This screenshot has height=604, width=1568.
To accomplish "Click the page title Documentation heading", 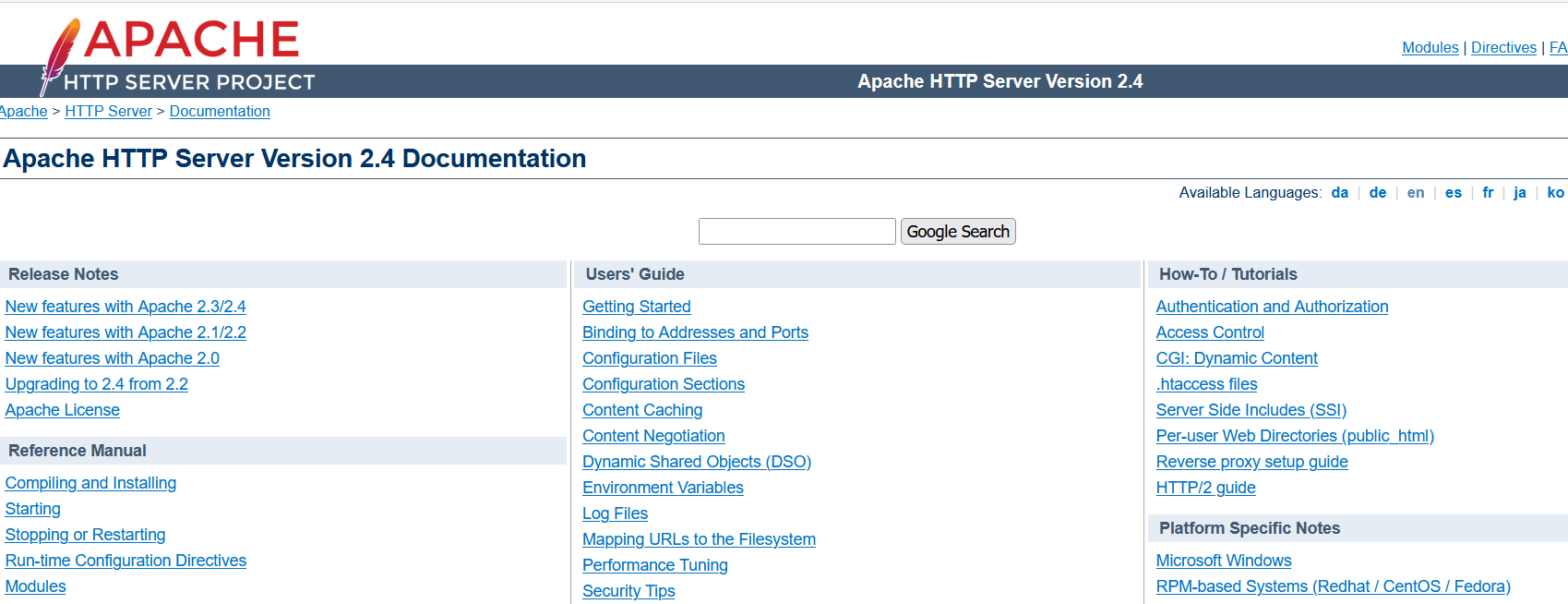I will pyautogui.click(x=294, y=159).
